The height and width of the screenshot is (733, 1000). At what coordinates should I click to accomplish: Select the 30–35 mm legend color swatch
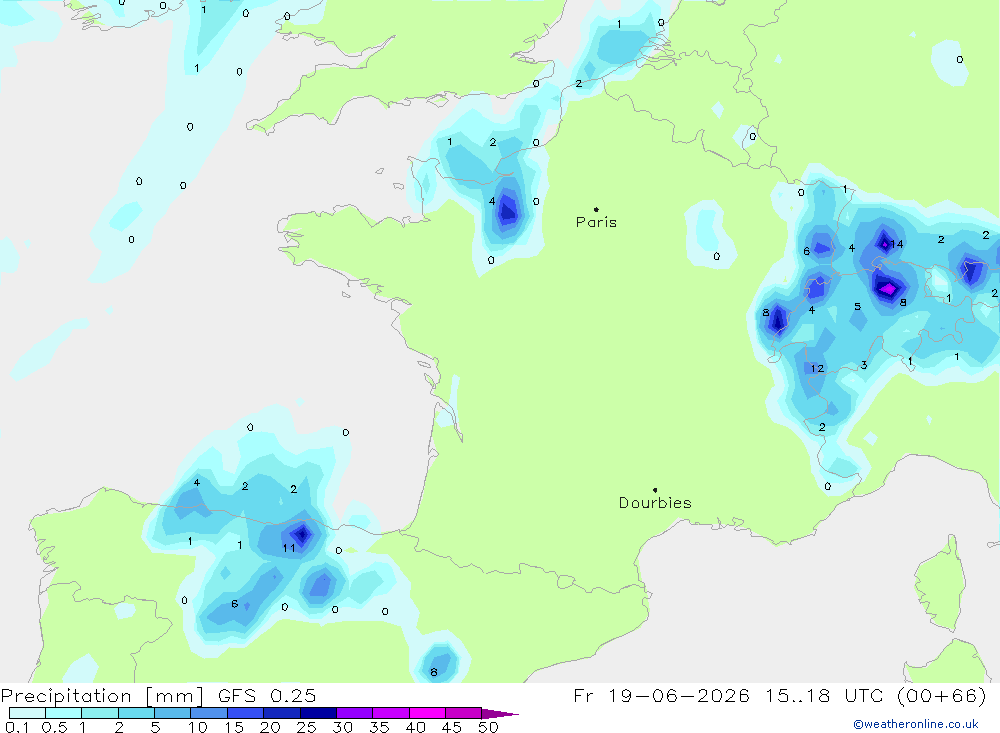pos(355,713)
